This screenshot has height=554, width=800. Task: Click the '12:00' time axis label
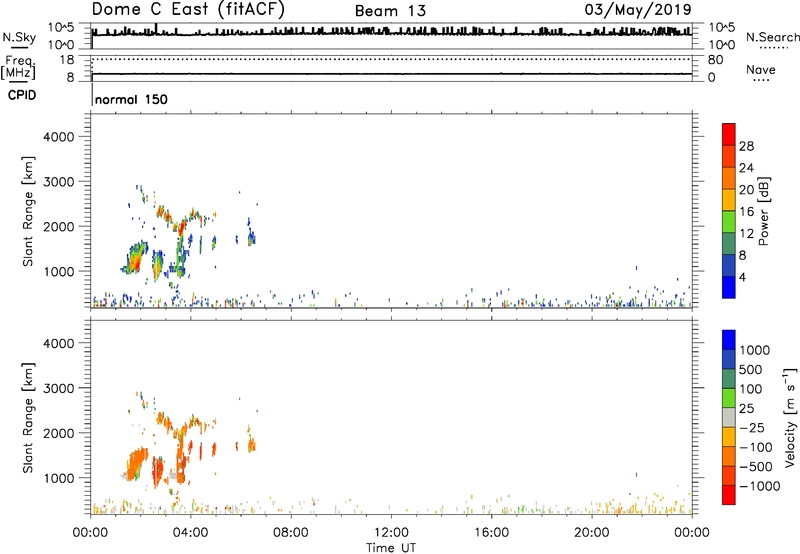click(391, 533)
